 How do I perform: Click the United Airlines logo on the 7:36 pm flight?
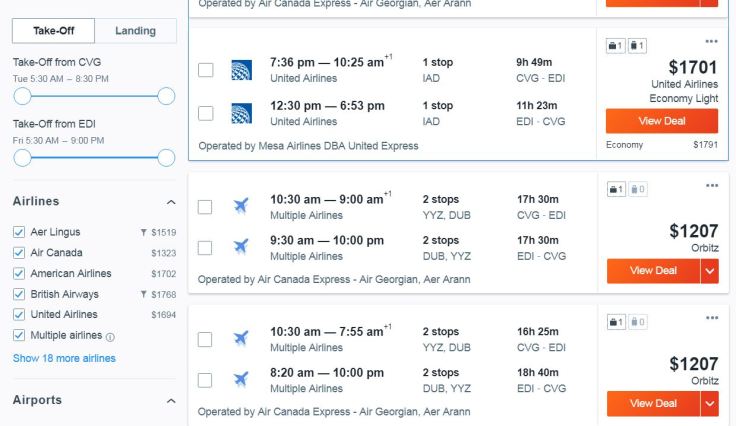pyautogui.click(x=240, y=69)
